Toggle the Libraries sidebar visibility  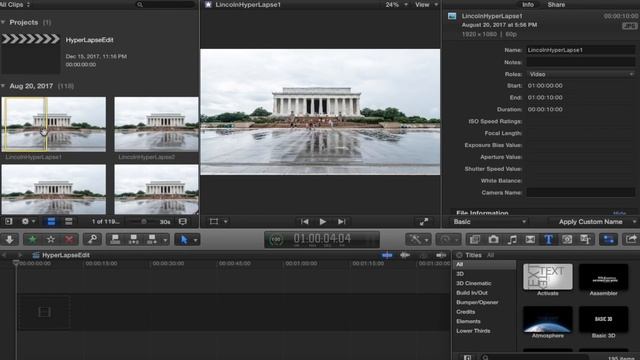click(9, 221)
